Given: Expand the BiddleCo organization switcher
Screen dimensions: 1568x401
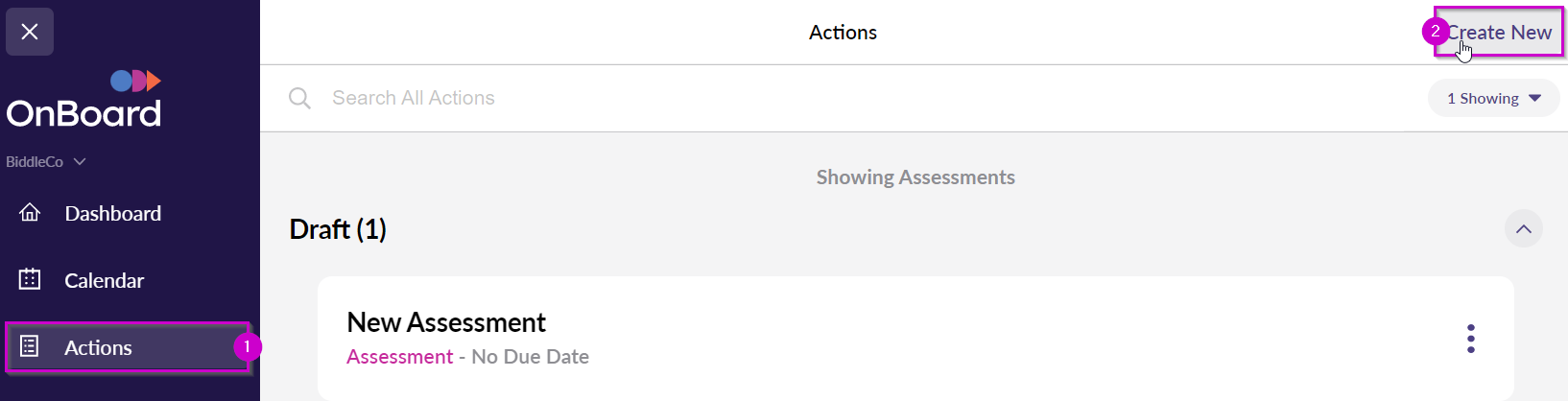Looking at the screenshot, I should pyautogui.click(x=46, y=162).
